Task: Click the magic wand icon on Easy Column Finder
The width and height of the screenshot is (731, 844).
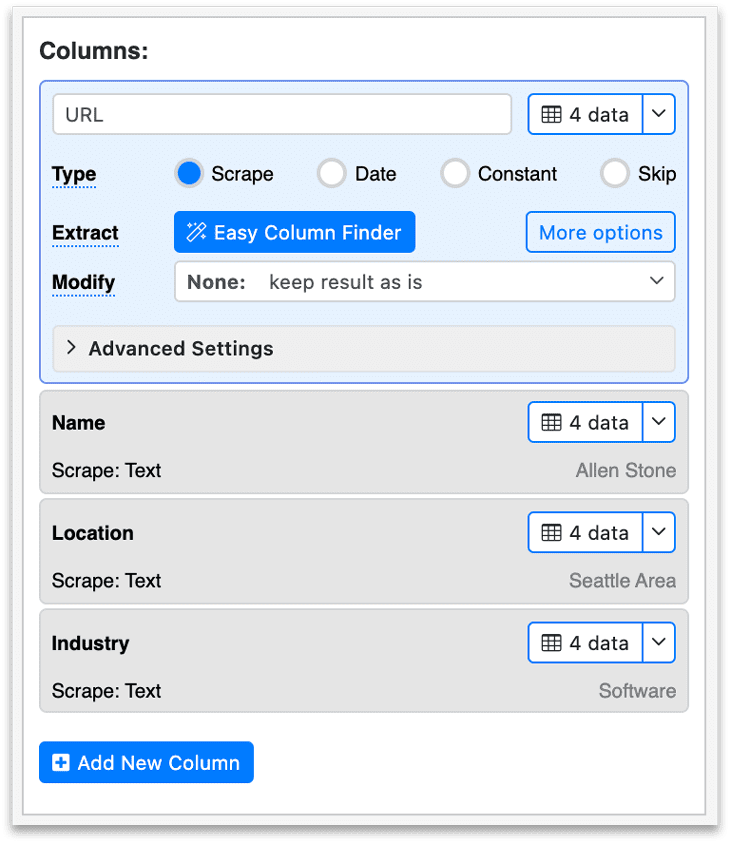Action: [x=196, y=233]
